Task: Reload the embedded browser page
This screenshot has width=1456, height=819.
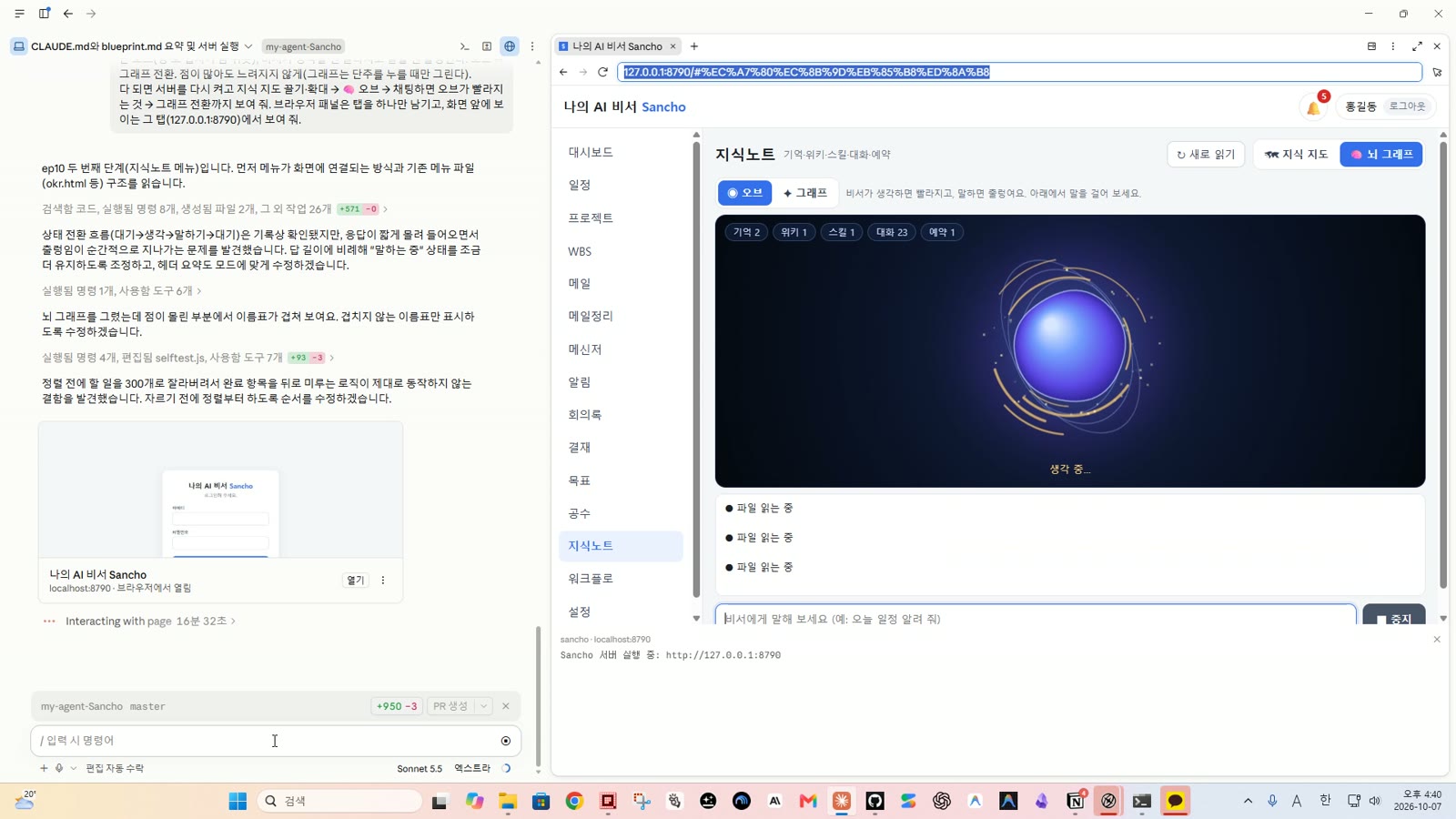Action: point(602,72)
